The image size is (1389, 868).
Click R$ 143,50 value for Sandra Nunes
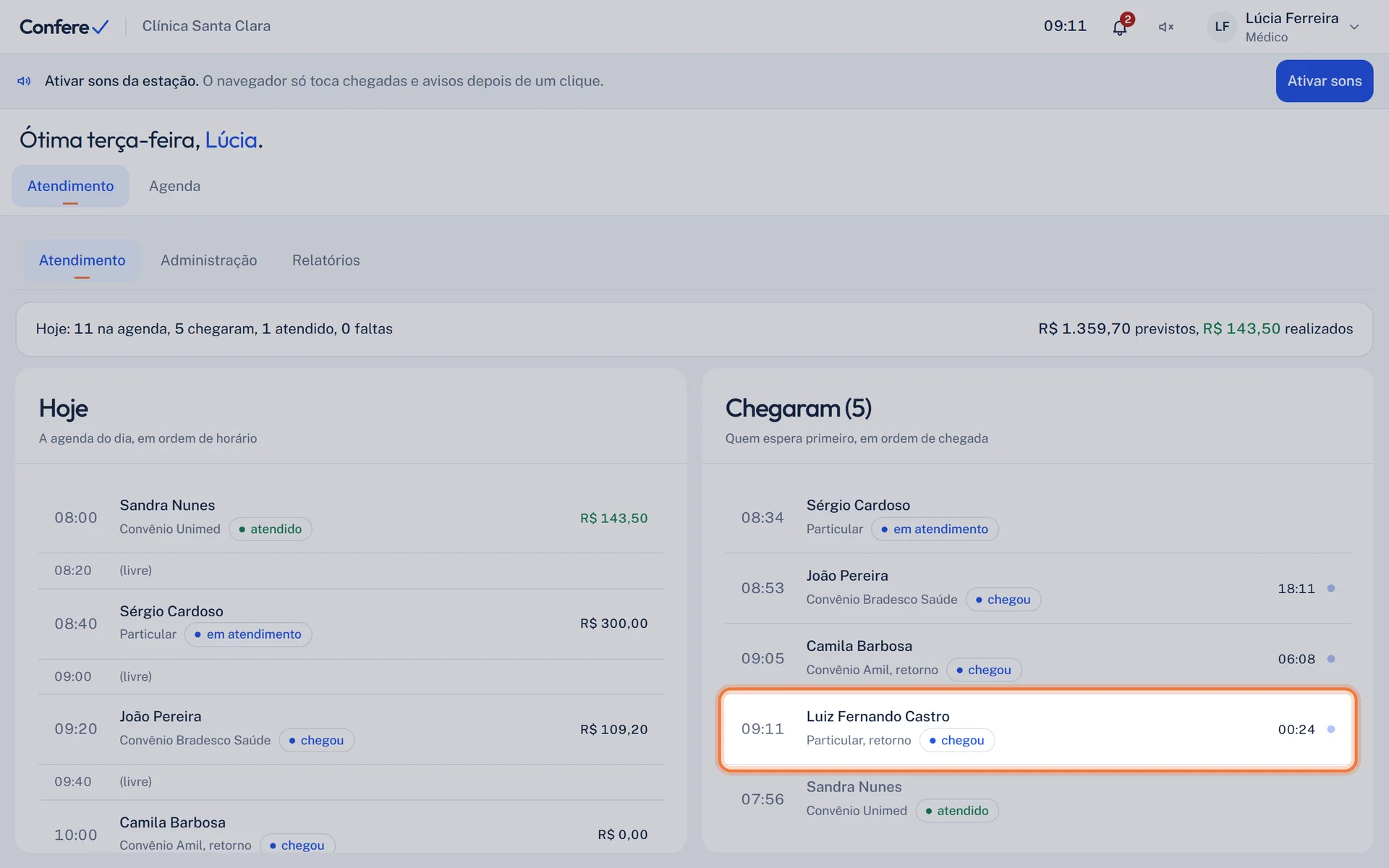[613, 518]
